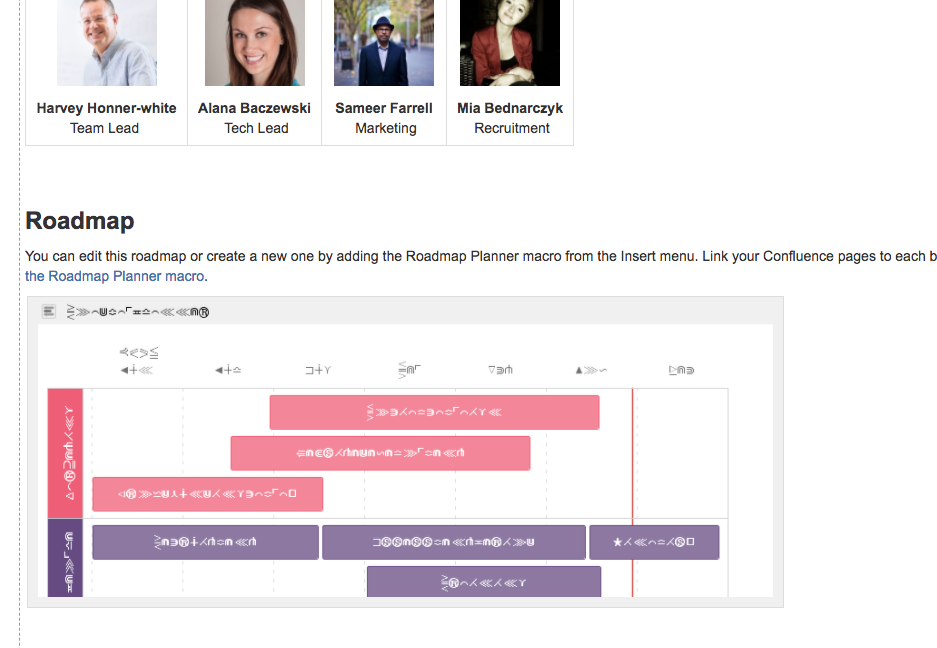Screen dimensions: 937x648
Task: Click the widest purple bar in the roadmap
Action: [454, 542]
